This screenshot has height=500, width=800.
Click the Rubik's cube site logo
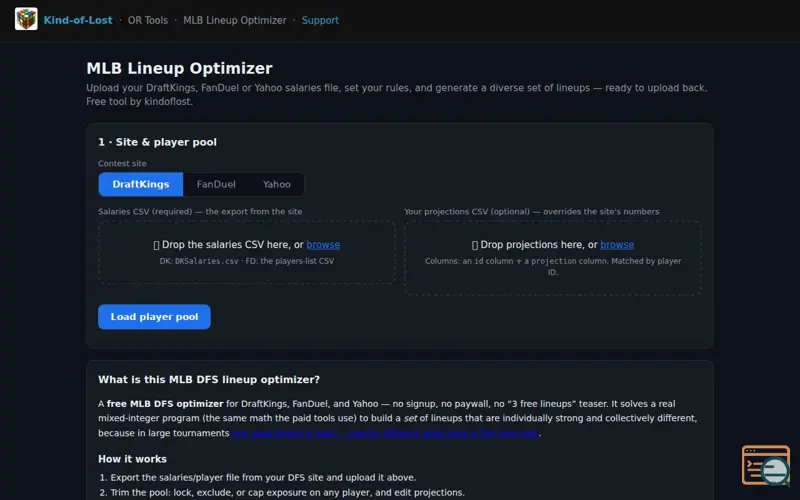(x=26, y=19)
